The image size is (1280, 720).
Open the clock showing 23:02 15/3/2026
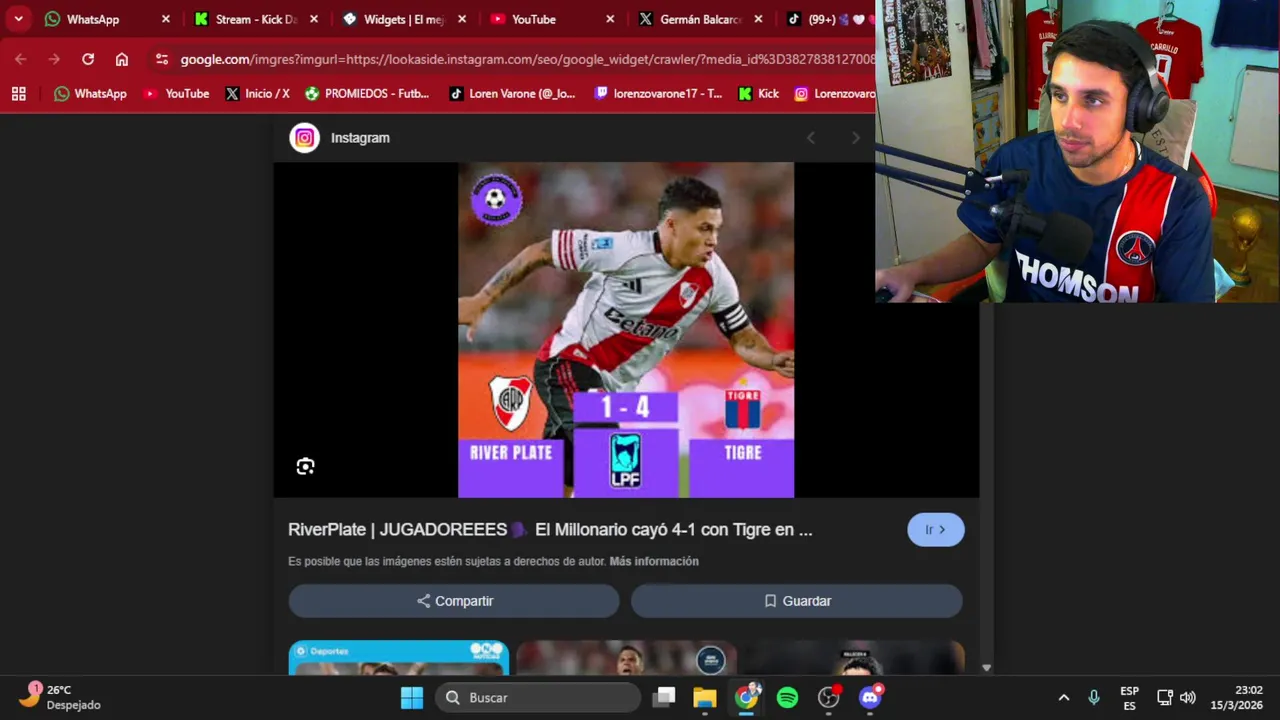point(1236,698)
